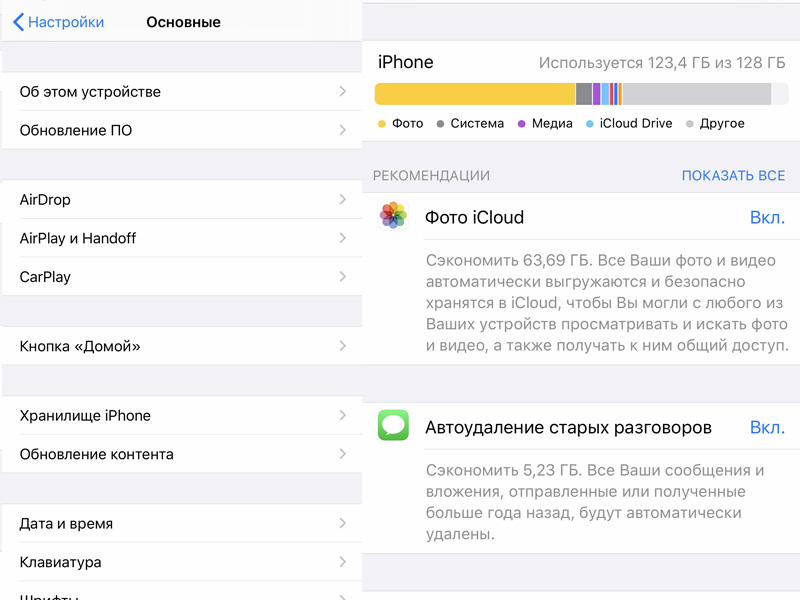Open the Кнопка «Домой» settings row

coord(182,346)
